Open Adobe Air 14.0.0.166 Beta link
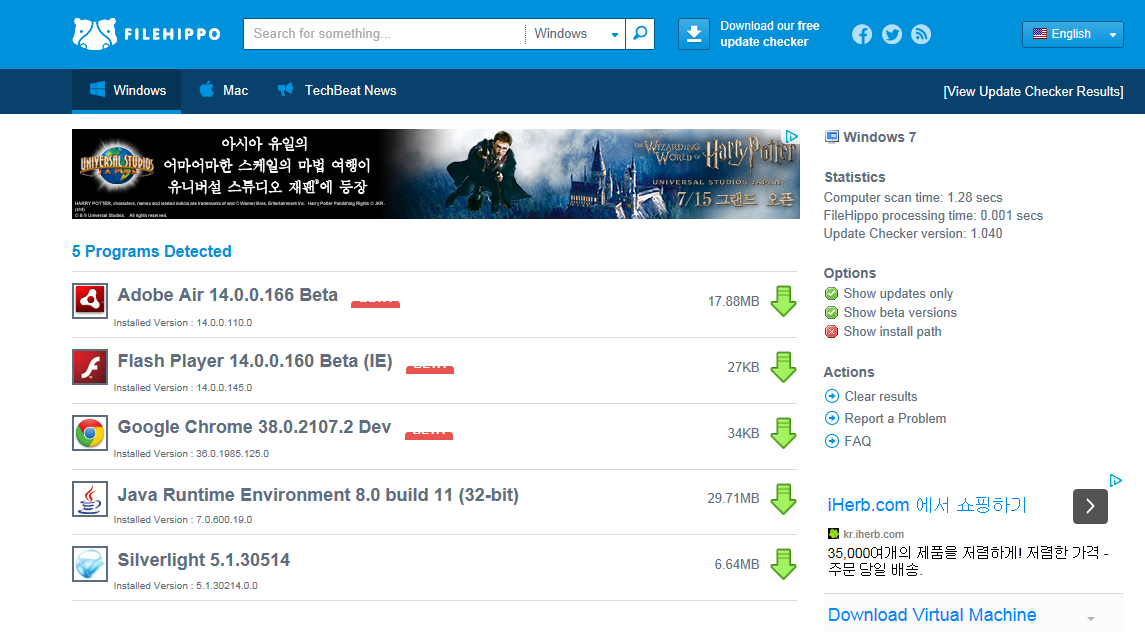Viewport: 1145px width, 632px height. tap(228, 294)
